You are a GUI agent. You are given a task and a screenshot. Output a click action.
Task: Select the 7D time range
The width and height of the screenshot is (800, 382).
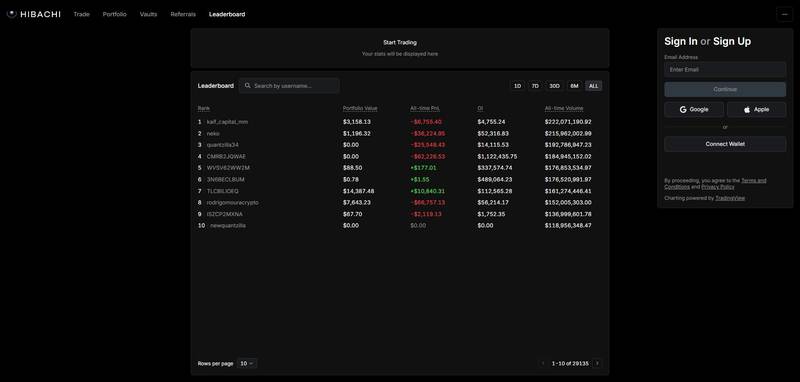[535, 86]
